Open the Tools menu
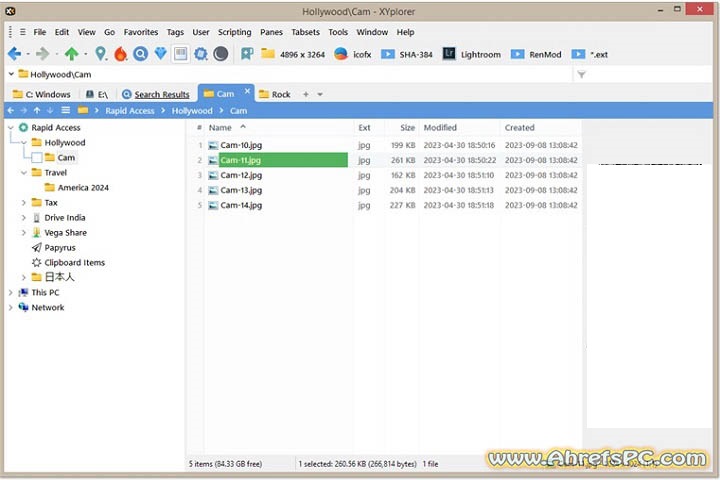This screenshot has width=720, height=480. 338,32
